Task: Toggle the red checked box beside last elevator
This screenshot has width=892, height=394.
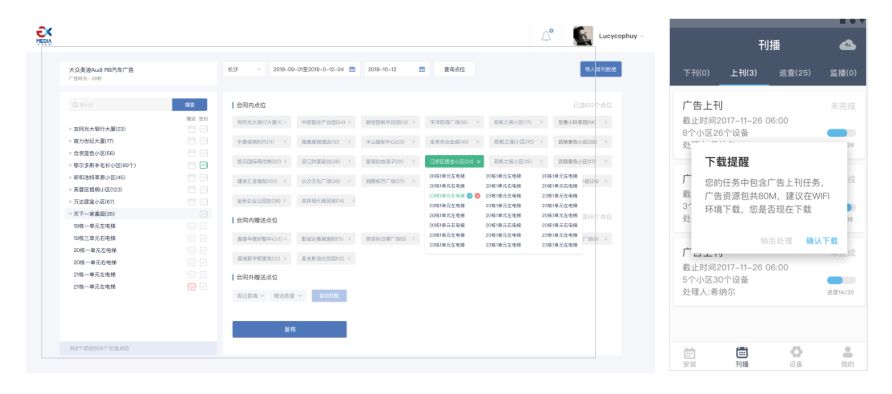Action: click(x=192, y=287)
